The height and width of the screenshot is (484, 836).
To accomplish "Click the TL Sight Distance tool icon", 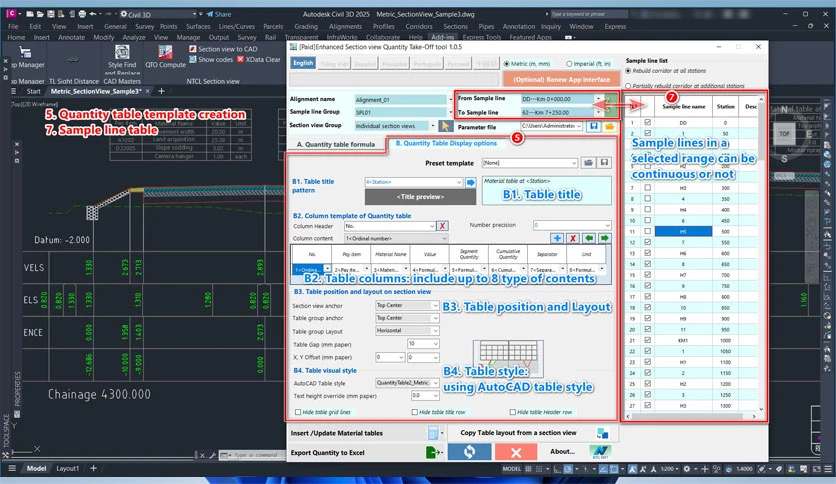I will pyautogui.click(x=74, y=59).
